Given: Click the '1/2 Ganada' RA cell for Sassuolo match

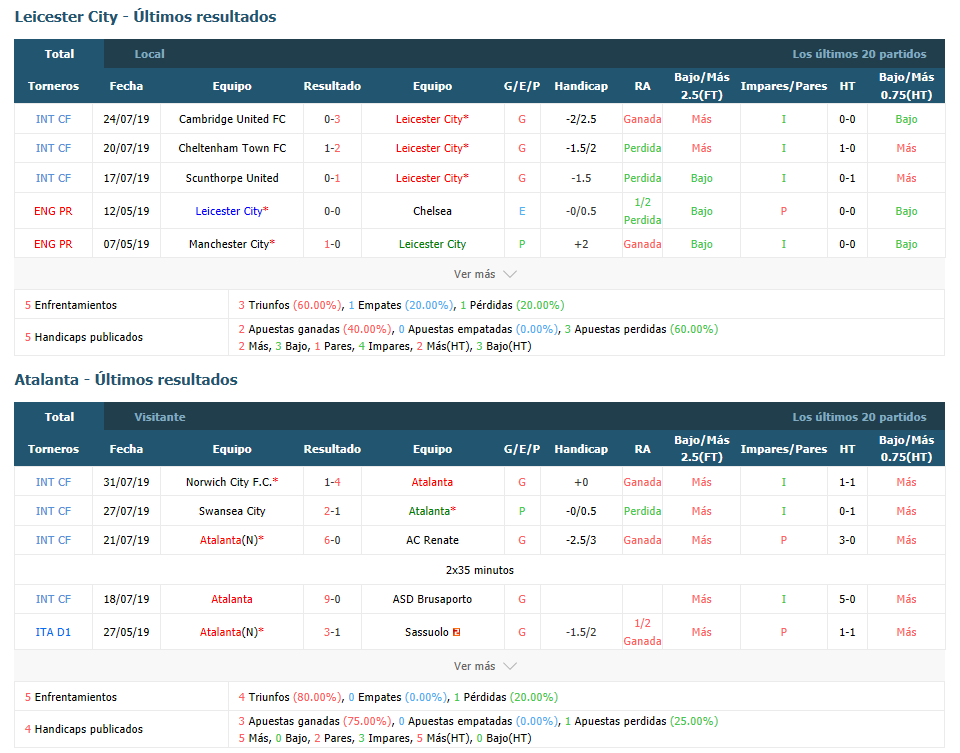Looking at the screenshot, I should click(x=642, y=632).
